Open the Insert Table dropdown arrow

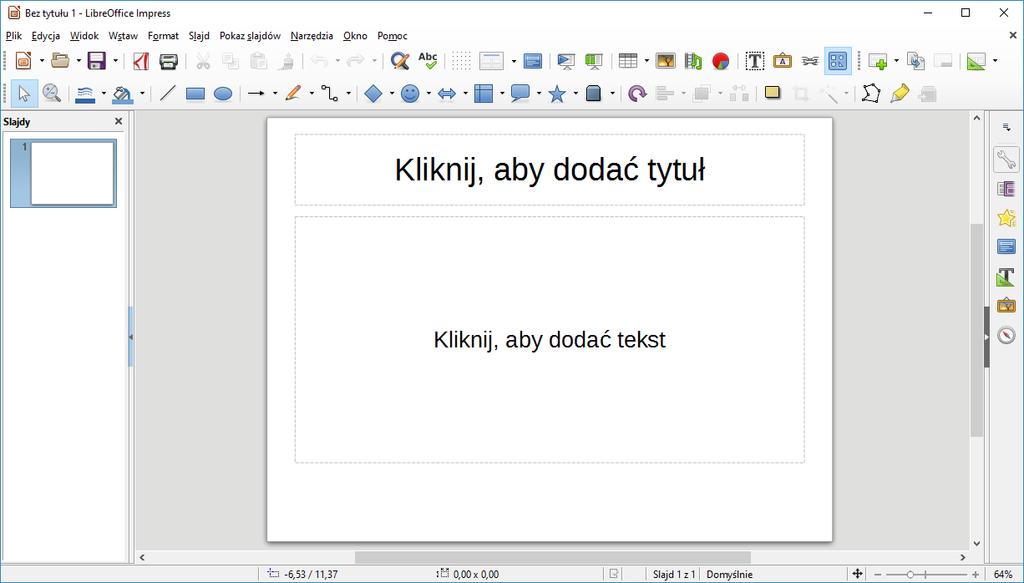click(x=647, y=61)
